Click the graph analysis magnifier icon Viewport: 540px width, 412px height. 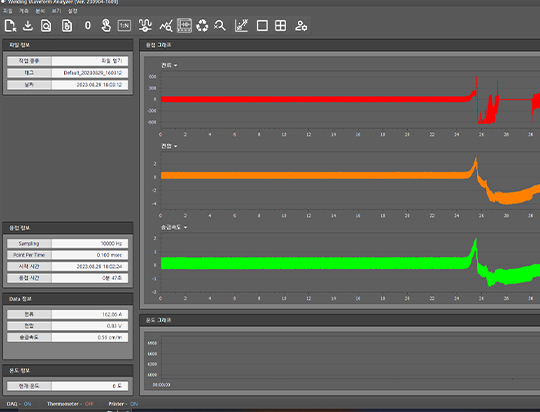tap(166, 26)
